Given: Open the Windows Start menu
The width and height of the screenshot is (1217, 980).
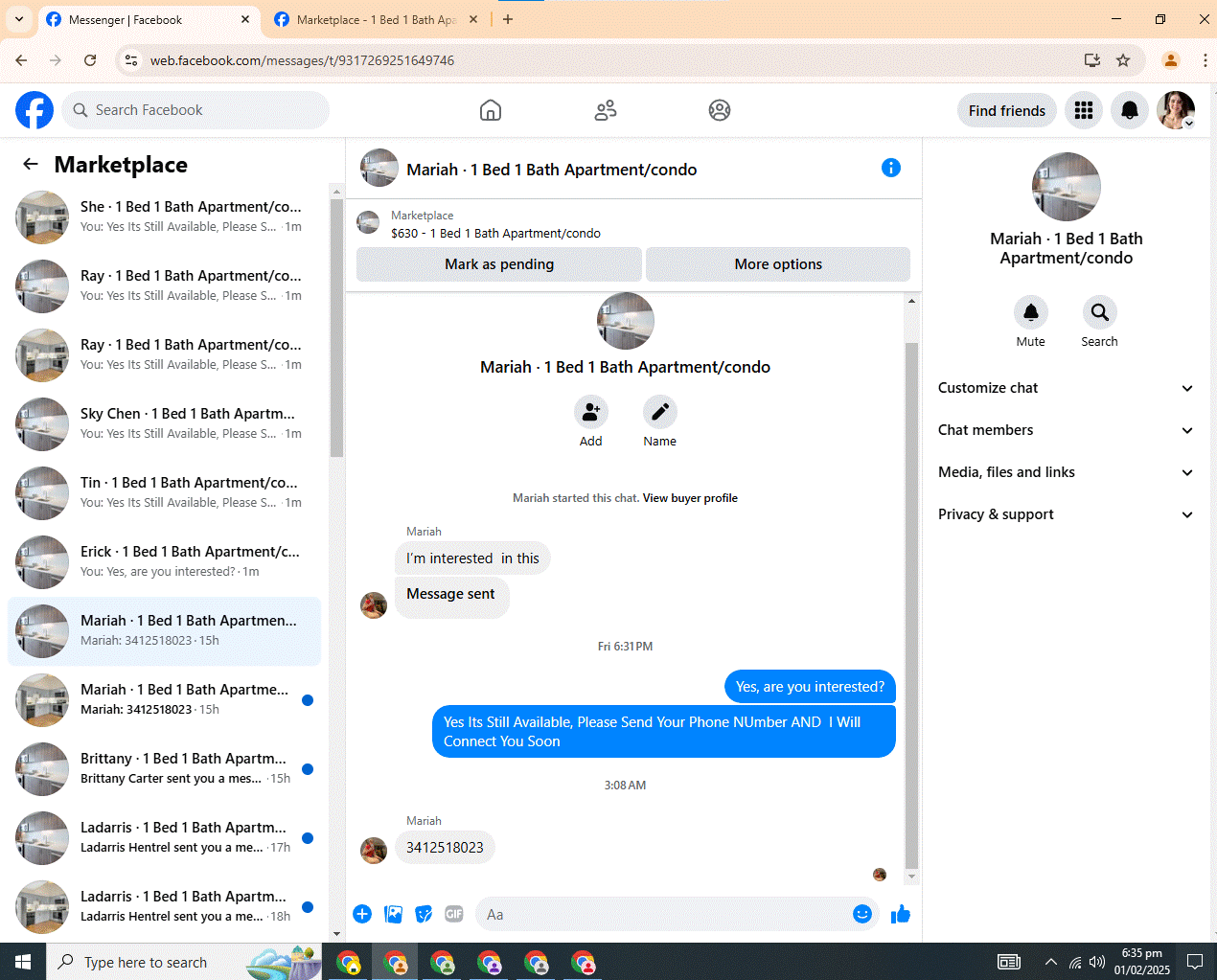Looking at the screenshot, I should click(23, 962).
